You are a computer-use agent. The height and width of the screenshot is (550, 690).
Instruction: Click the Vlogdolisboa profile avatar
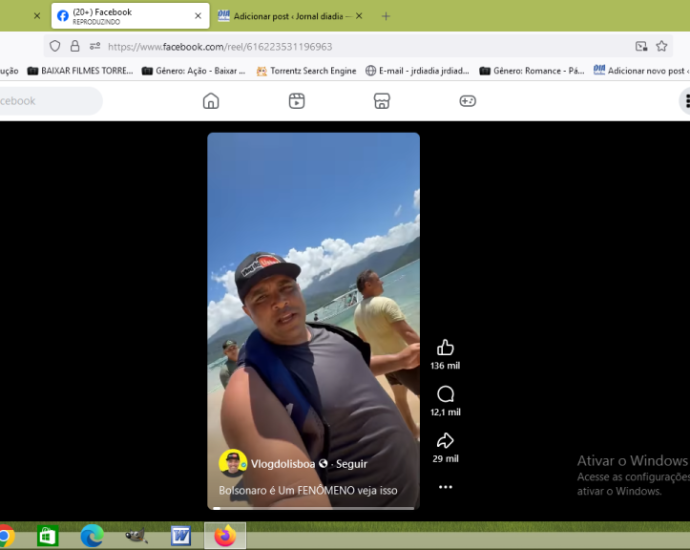[x=233, y=464]
